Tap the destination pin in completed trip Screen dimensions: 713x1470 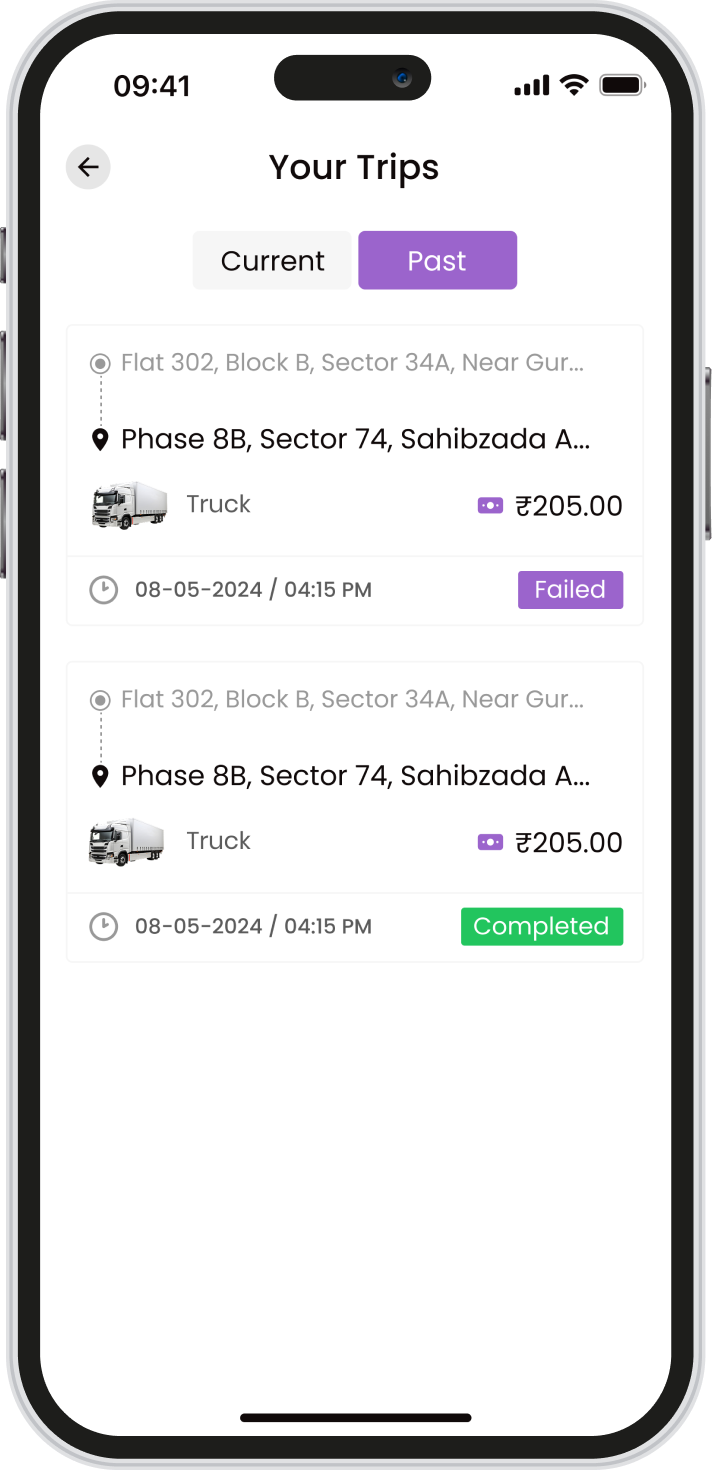100,777
